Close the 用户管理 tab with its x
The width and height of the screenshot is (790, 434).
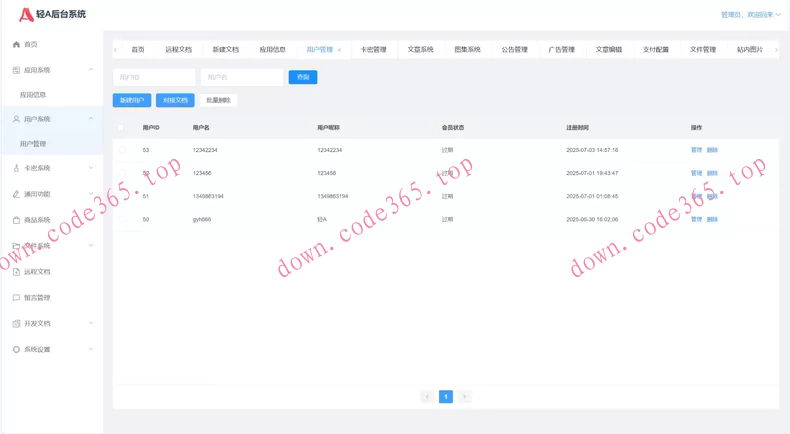(x=339, y=50)
